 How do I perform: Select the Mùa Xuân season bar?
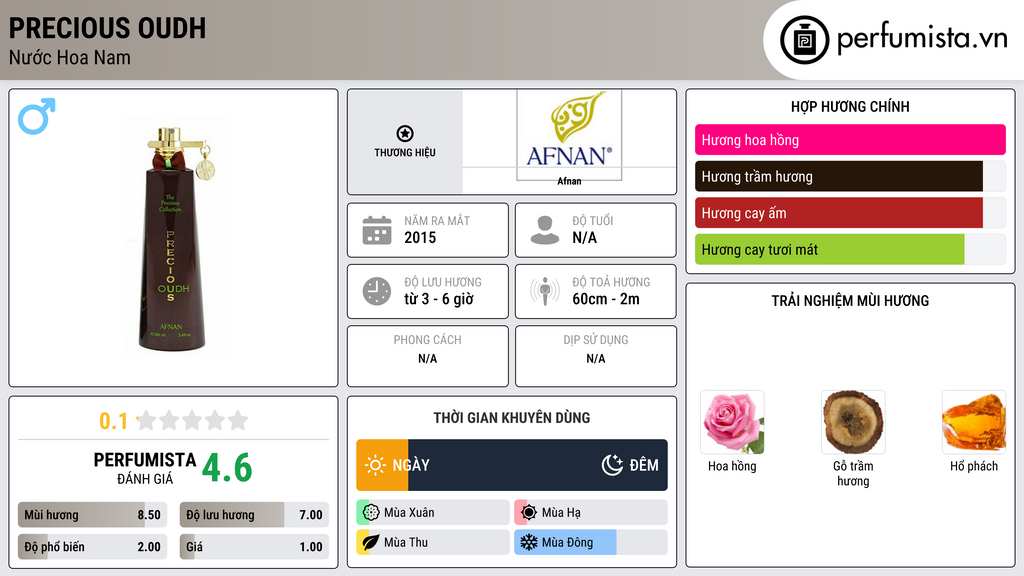432,513
